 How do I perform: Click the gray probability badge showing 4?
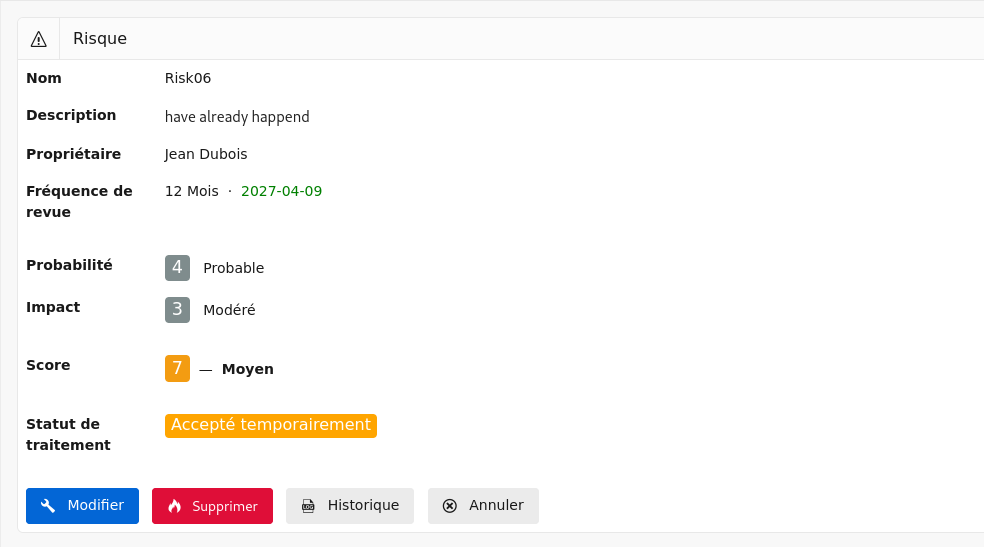point(177,268)
